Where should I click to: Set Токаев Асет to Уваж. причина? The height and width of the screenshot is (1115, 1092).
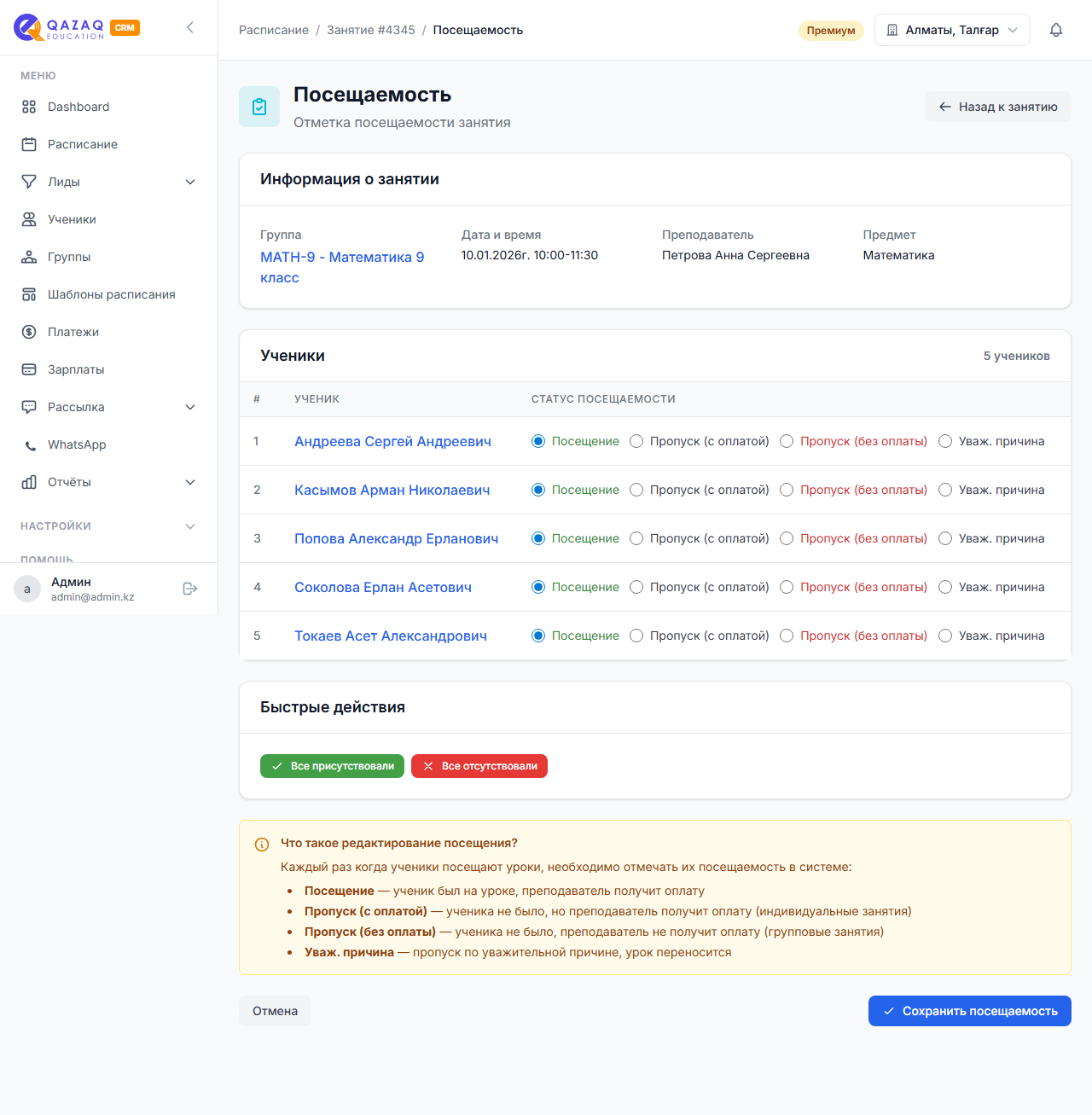(945, 636)
